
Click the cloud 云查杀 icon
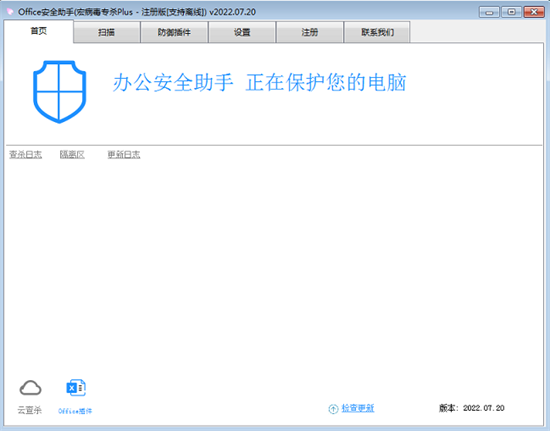pyautogui.click(x=30, y=388)
